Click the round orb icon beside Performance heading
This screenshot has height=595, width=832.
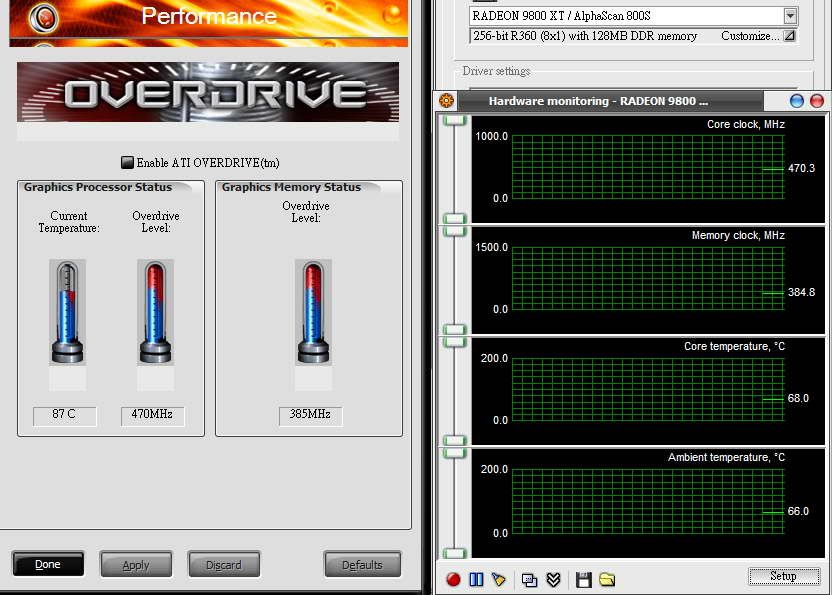pos(44,18)
